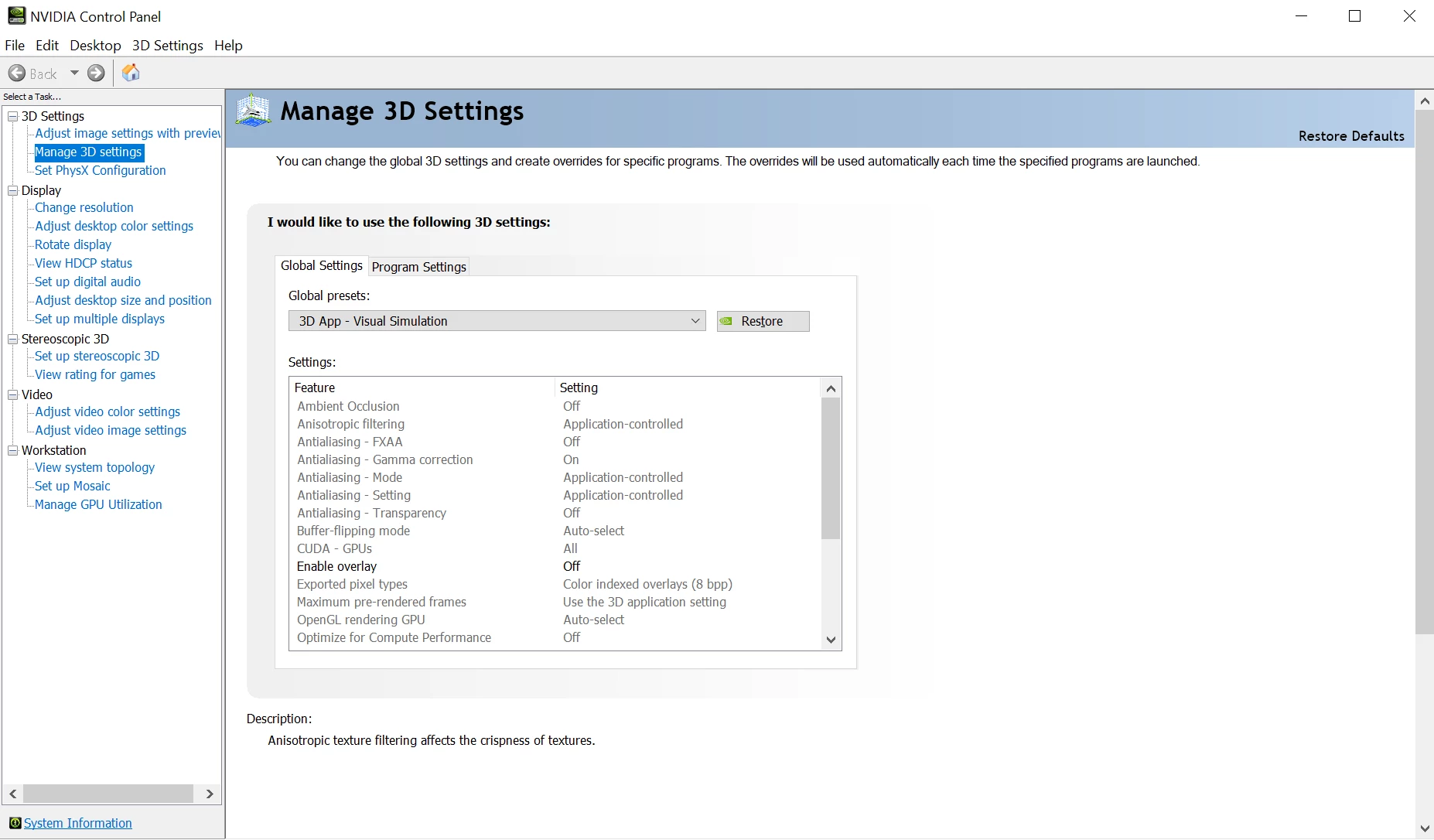Open the Help menu
The image size is (1434, 840).
228,46
